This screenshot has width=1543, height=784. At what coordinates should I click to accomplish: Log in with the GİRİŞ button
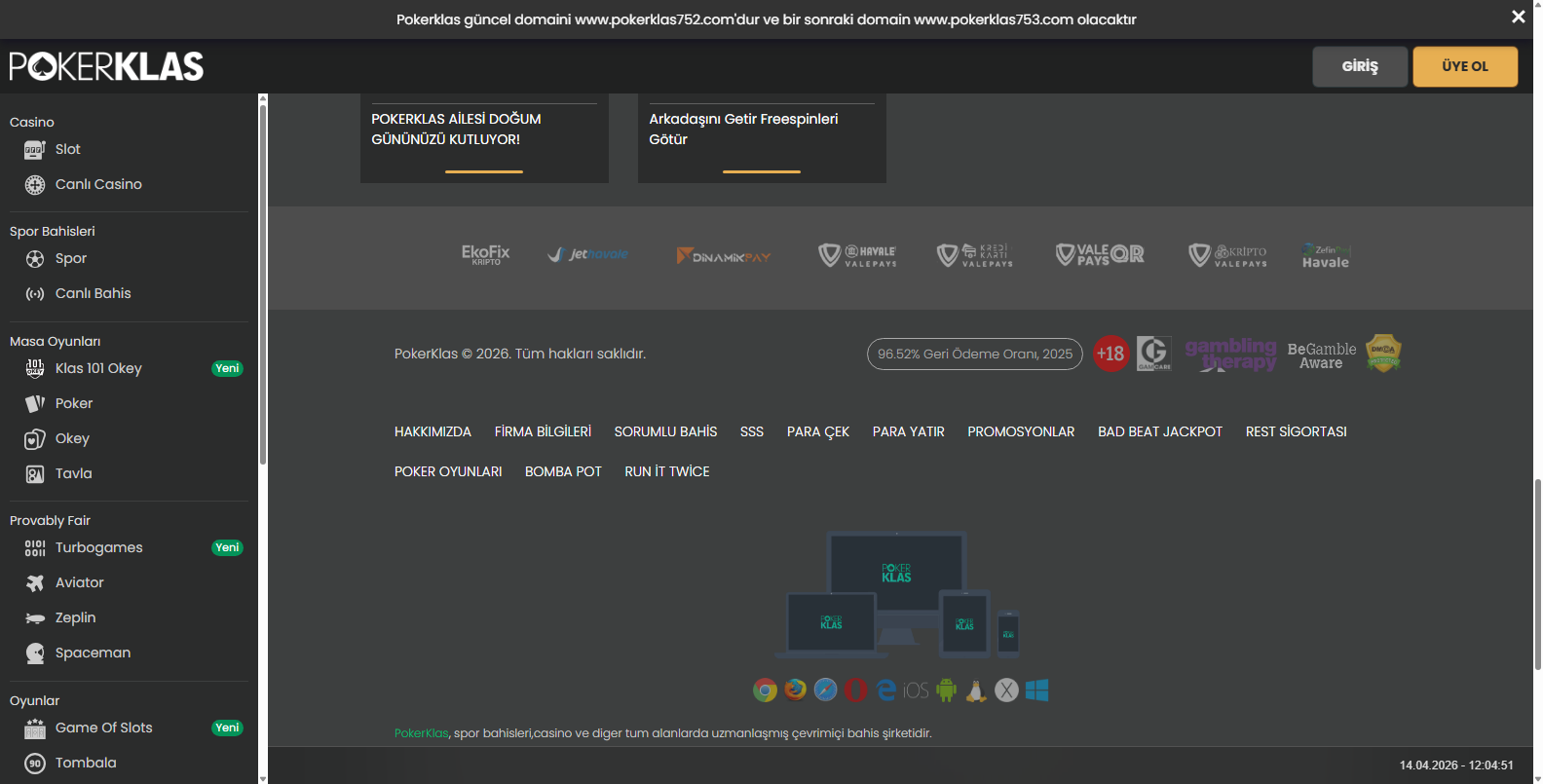click(x=1360, y=66)
